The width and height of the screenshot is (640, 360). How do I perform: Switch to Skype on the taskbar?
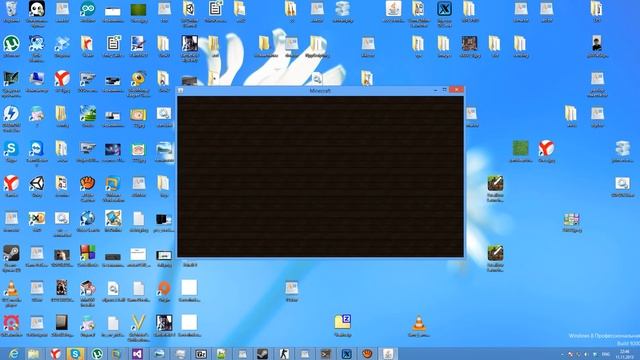pyautogui.click(x=75, y=354)
